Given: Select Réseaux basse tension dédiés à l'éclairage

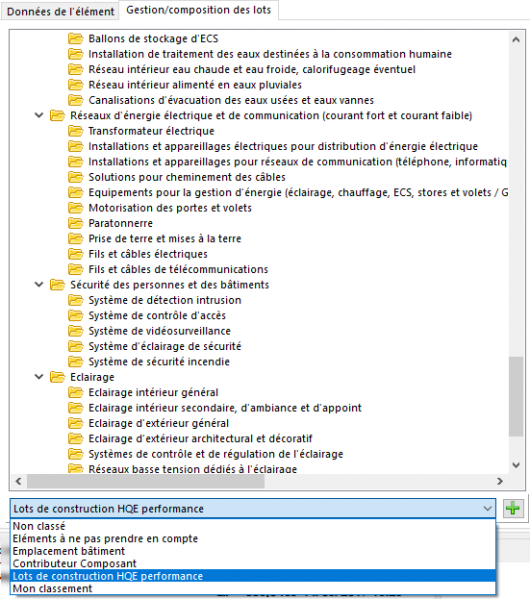Looking at the screenshot, I should tap(193, 469).
